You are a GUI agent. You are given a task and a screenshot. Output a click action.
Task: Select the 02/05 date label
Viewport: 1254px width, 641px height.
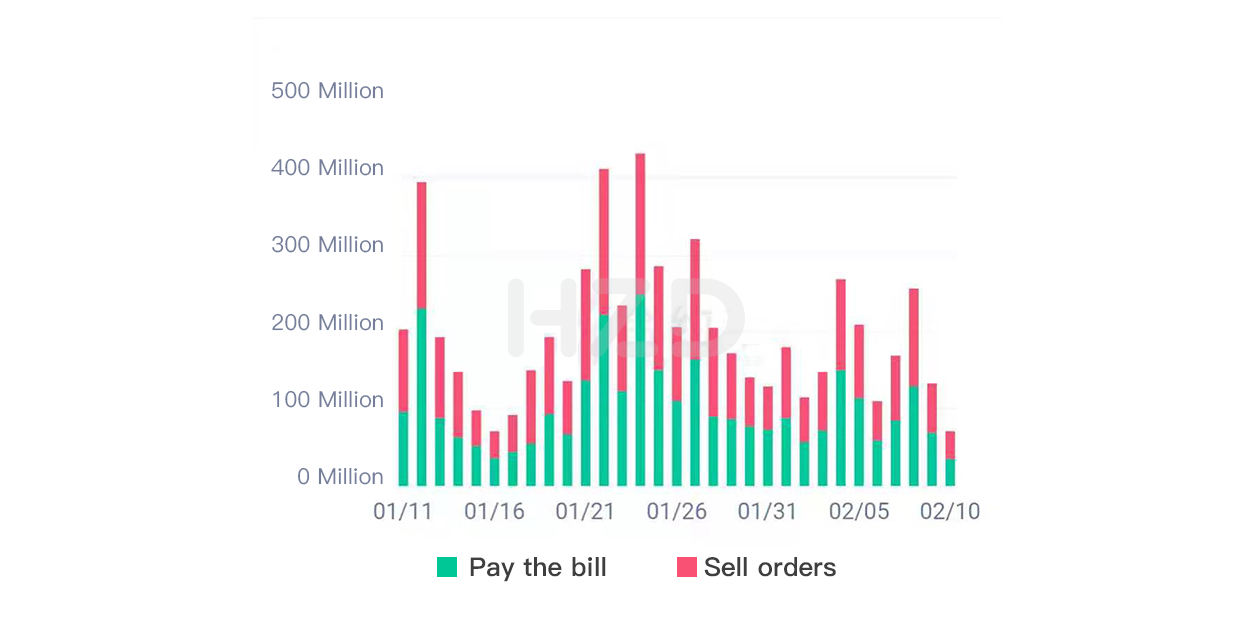click(859, 512)
